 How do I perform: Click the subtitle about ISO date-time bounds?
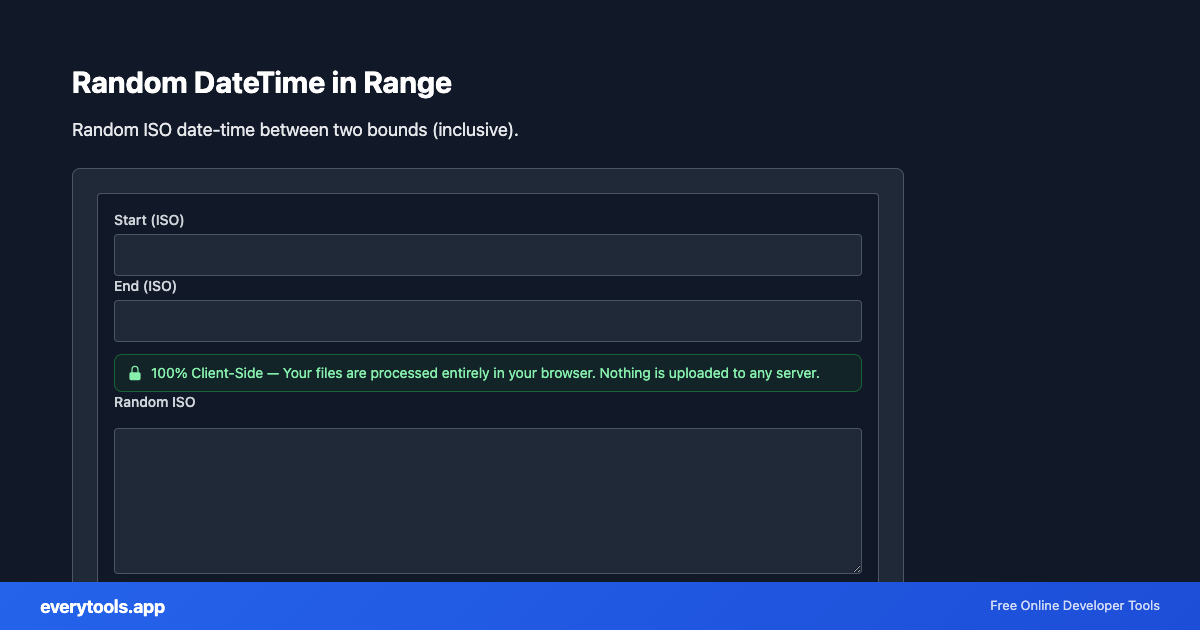pos(294,130)
